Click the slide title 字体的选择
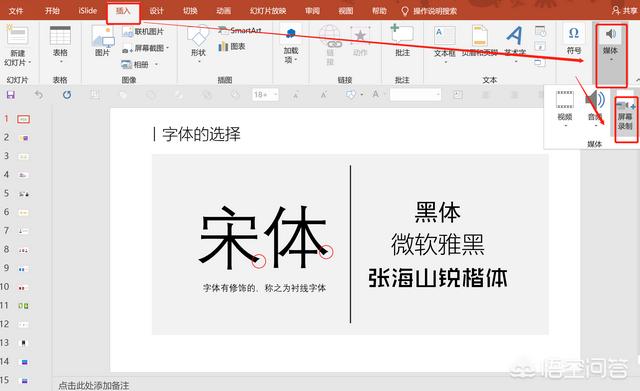 pyautogui.click(x=201, y=134)
